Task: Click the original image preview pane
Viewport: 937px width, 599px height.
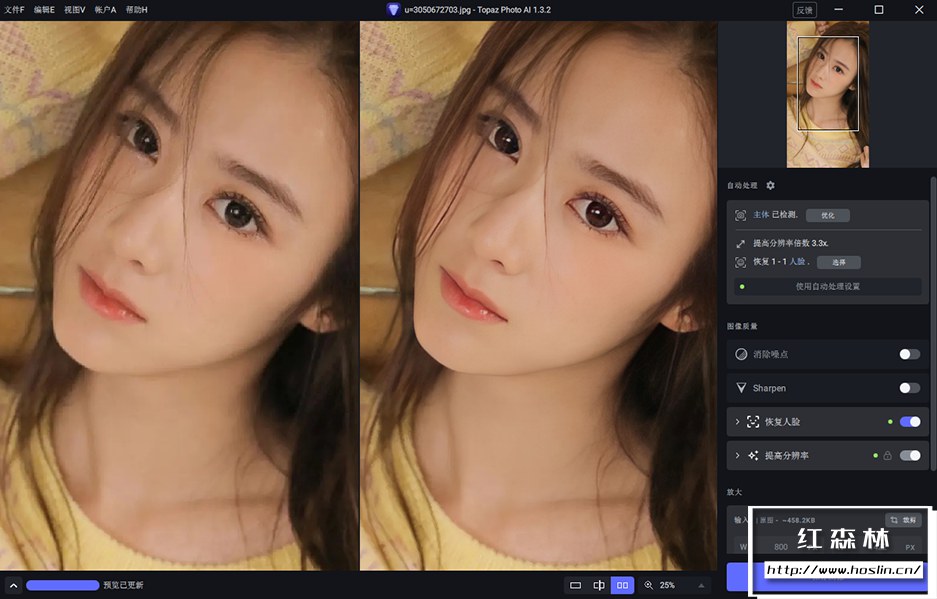Action: (179, 295)
